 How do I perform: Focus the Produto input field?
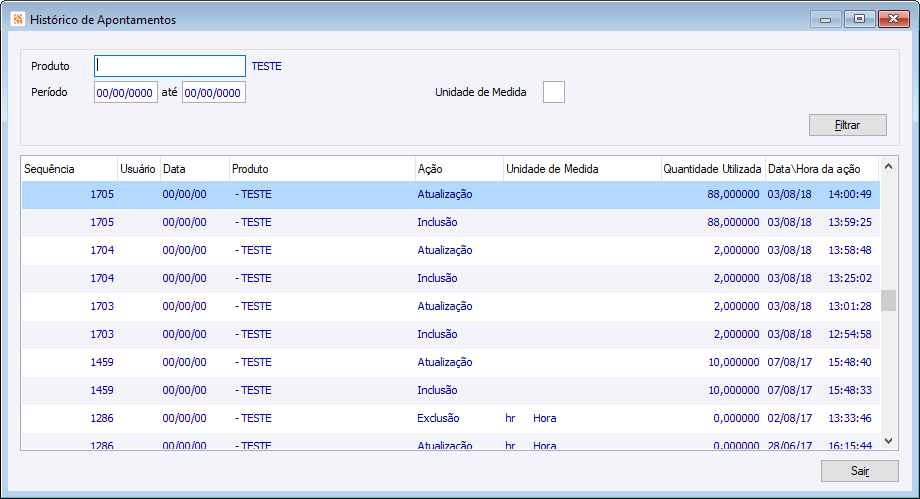170,66
